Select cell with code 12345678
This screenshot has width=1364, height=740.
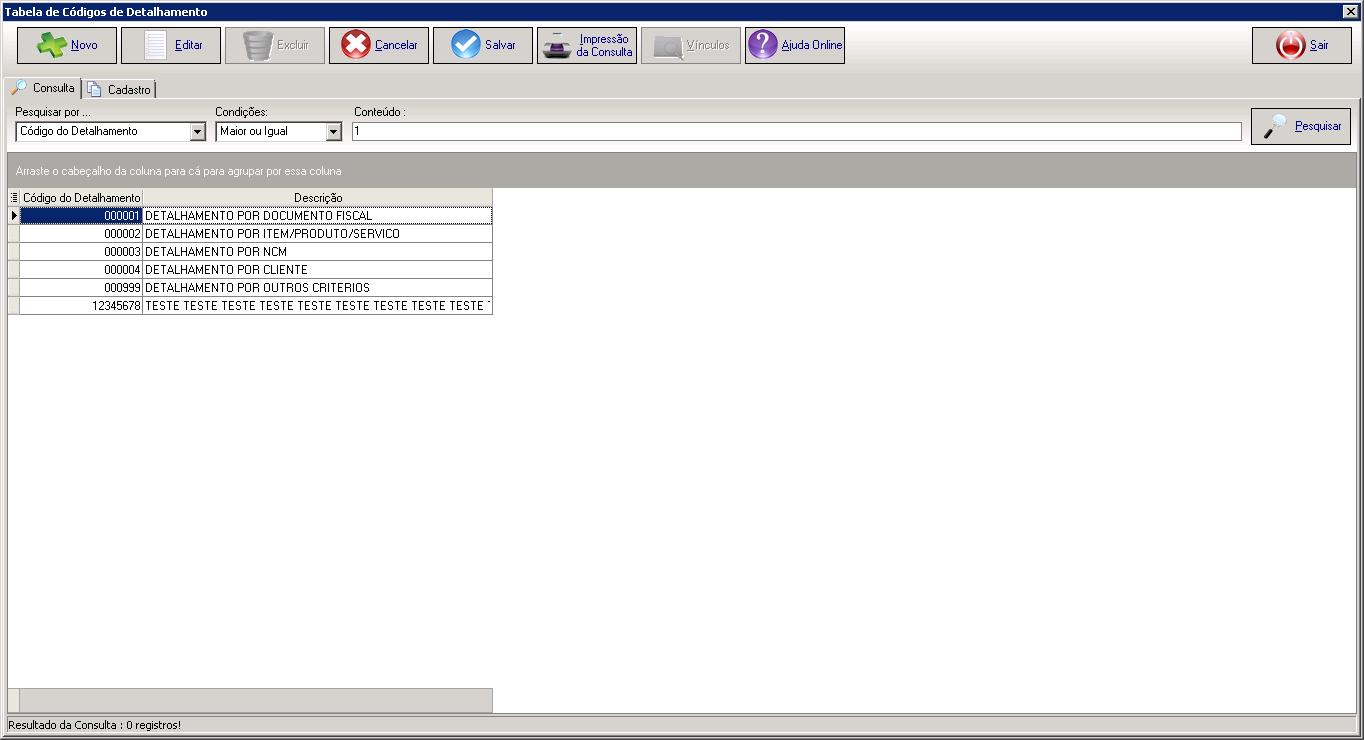82,306
